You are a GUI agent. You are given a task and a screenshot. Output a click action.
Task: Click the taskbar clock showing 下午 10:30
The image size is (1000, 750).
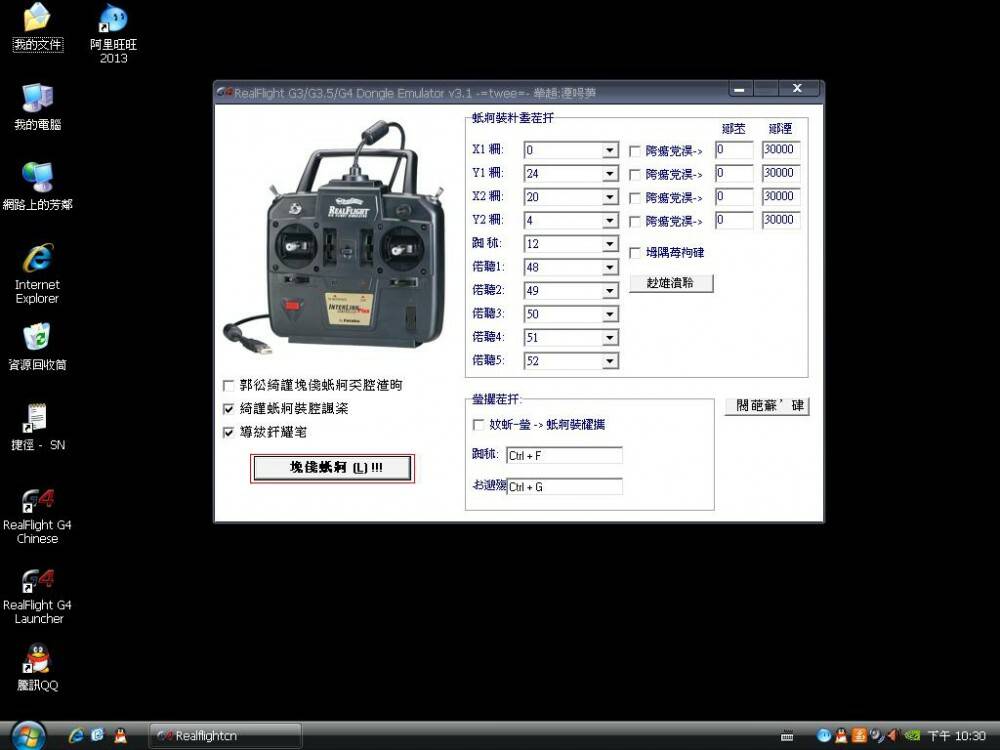coord(957,736)
